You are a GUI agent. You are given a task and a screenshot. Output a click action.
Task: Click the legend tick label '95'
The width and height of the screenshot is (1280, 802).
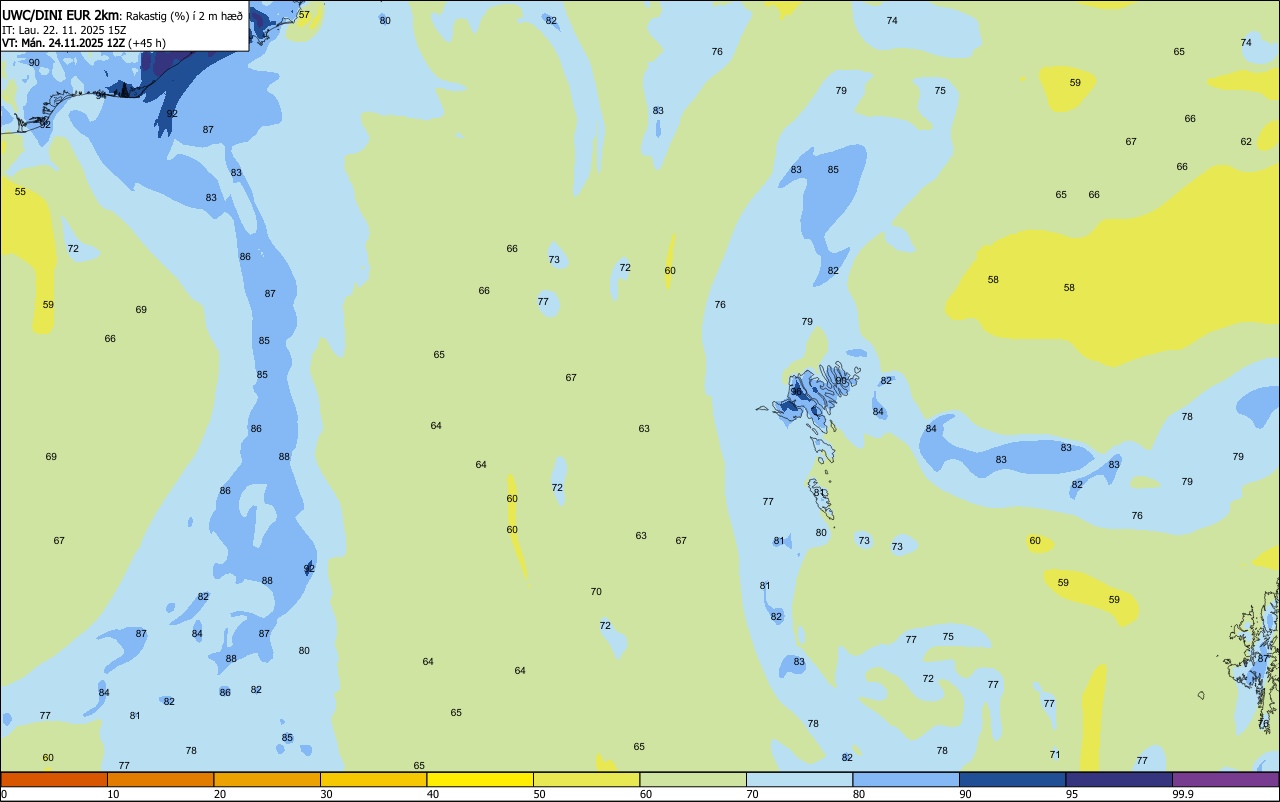(1072, 794)
